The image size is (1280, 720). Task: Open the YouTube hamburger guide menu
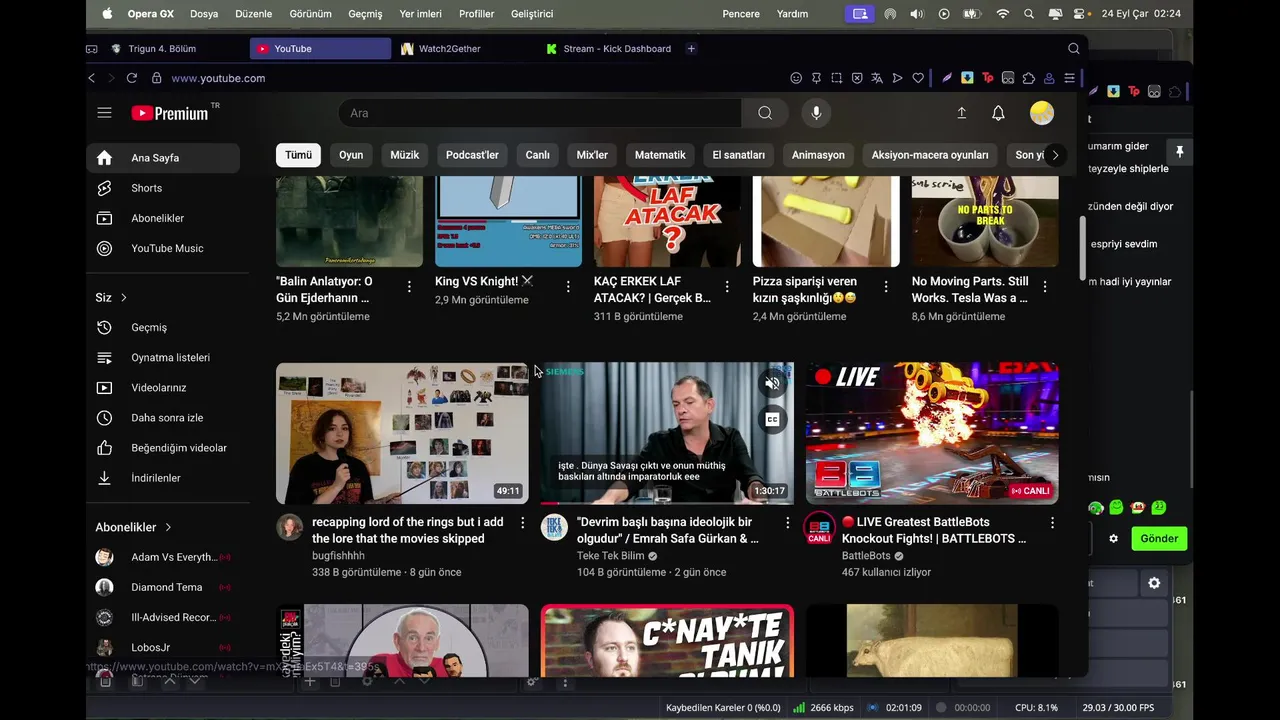104,113
